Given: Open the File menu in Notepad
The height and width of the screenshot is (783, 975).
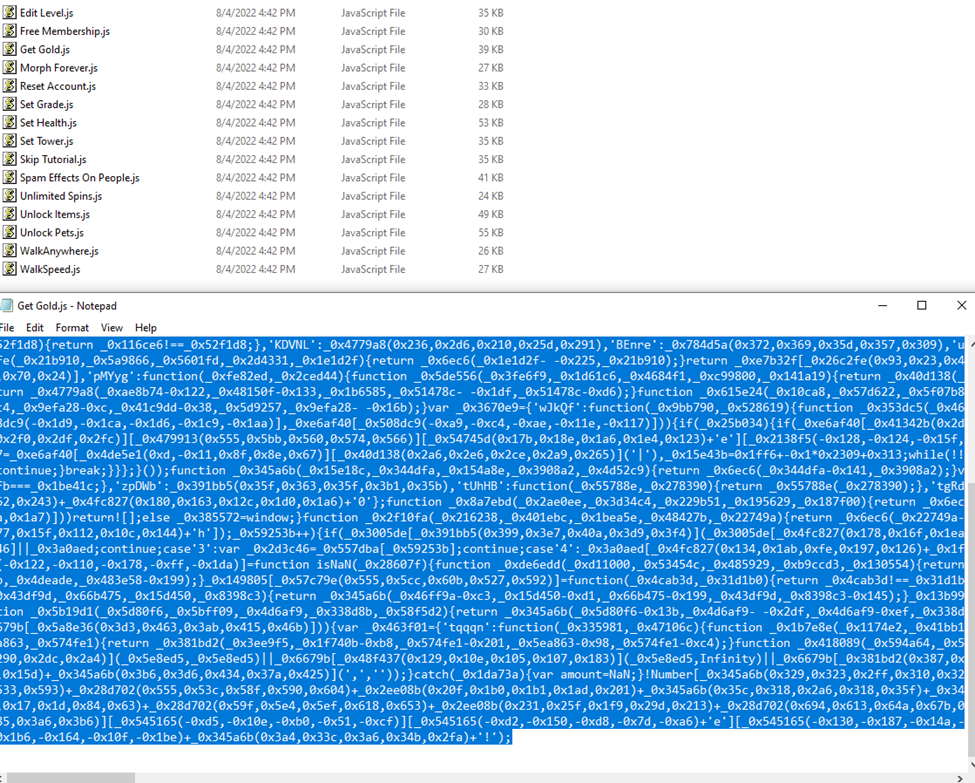Looking at the screenshot, I should point(7,328).
